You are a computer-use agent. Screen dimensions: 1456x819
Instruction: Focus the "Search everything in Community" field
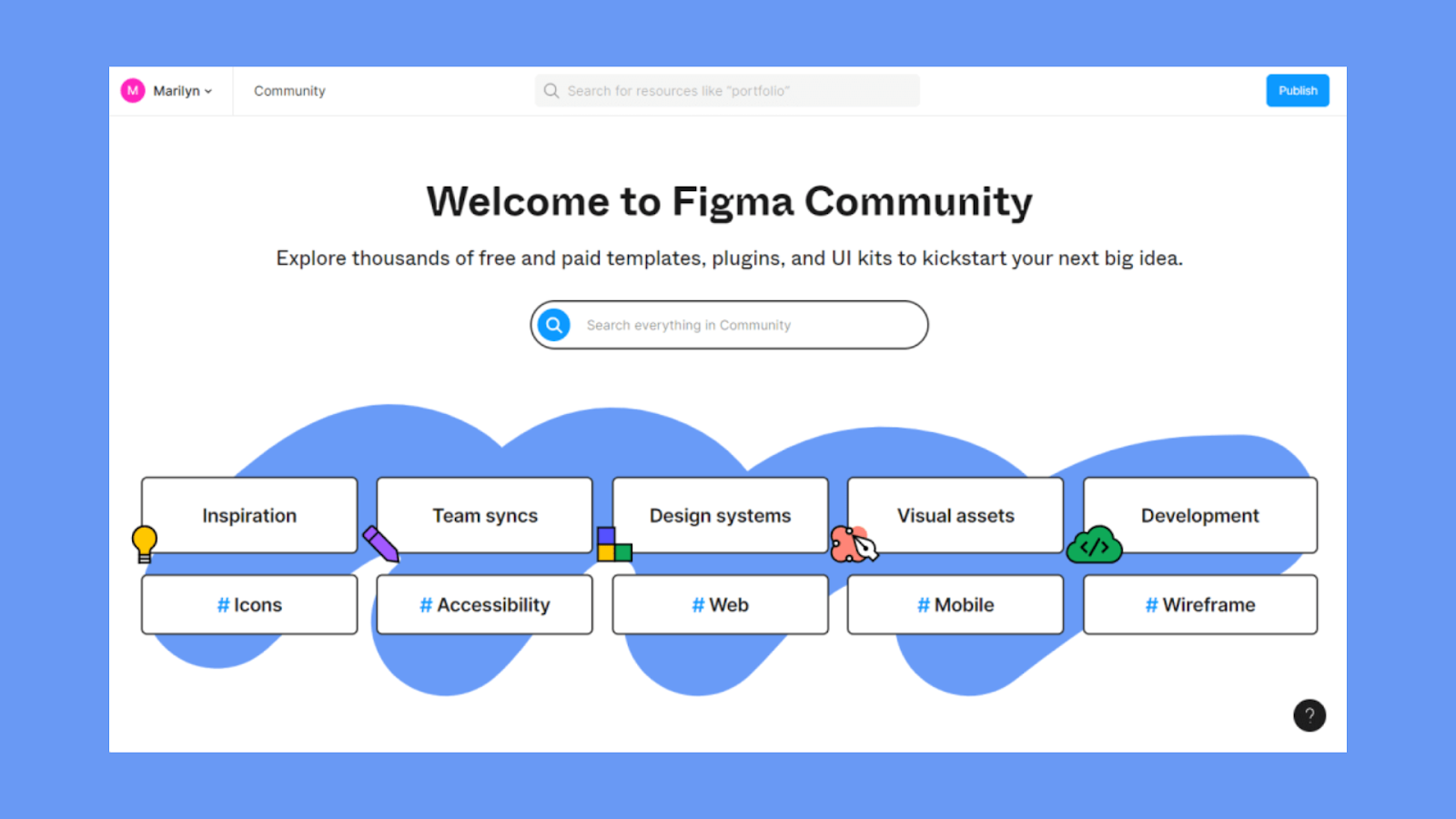[730, 325]
